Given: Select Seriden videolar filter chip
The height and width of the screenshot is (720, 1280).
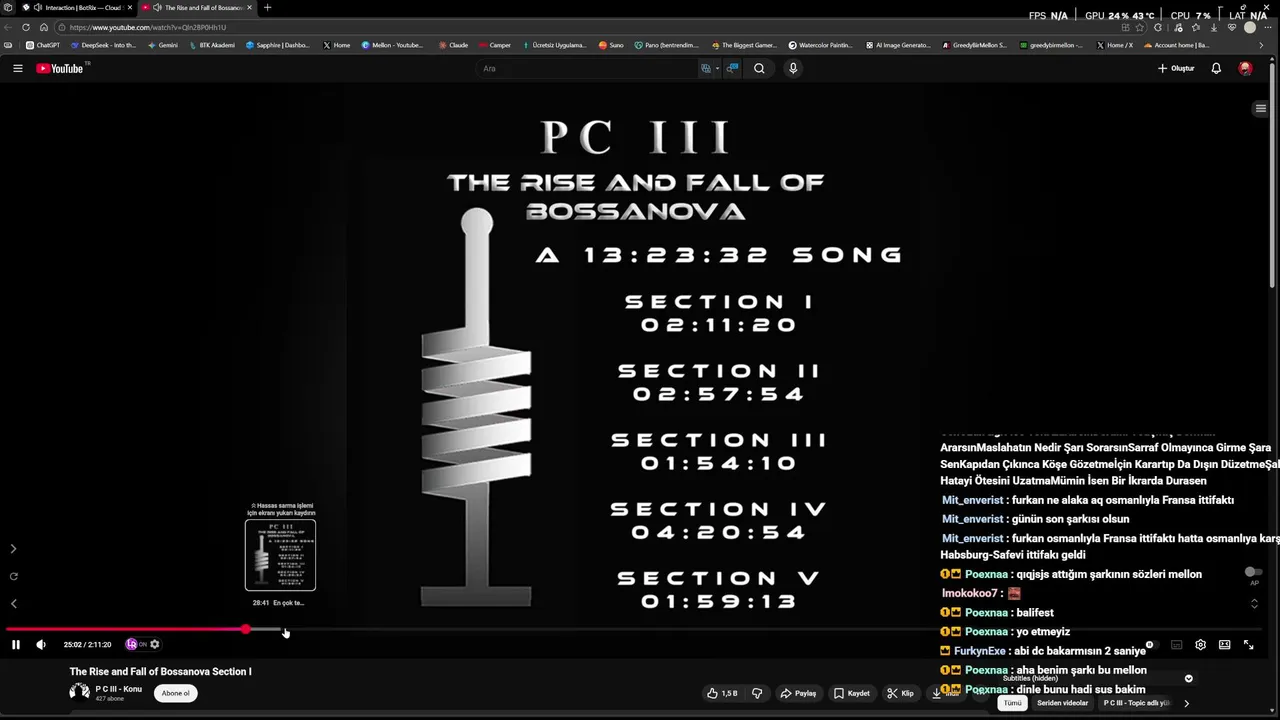Looking at the screenshot, I should [1062, 703].
